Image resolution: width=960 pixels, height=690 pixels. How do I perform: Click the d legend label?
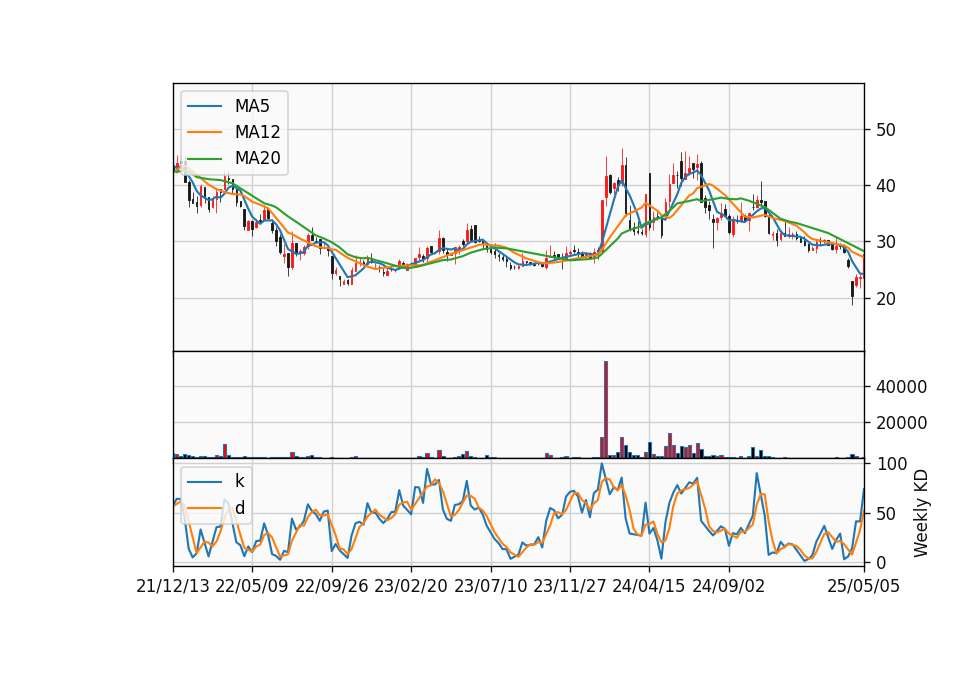point(239,508)
